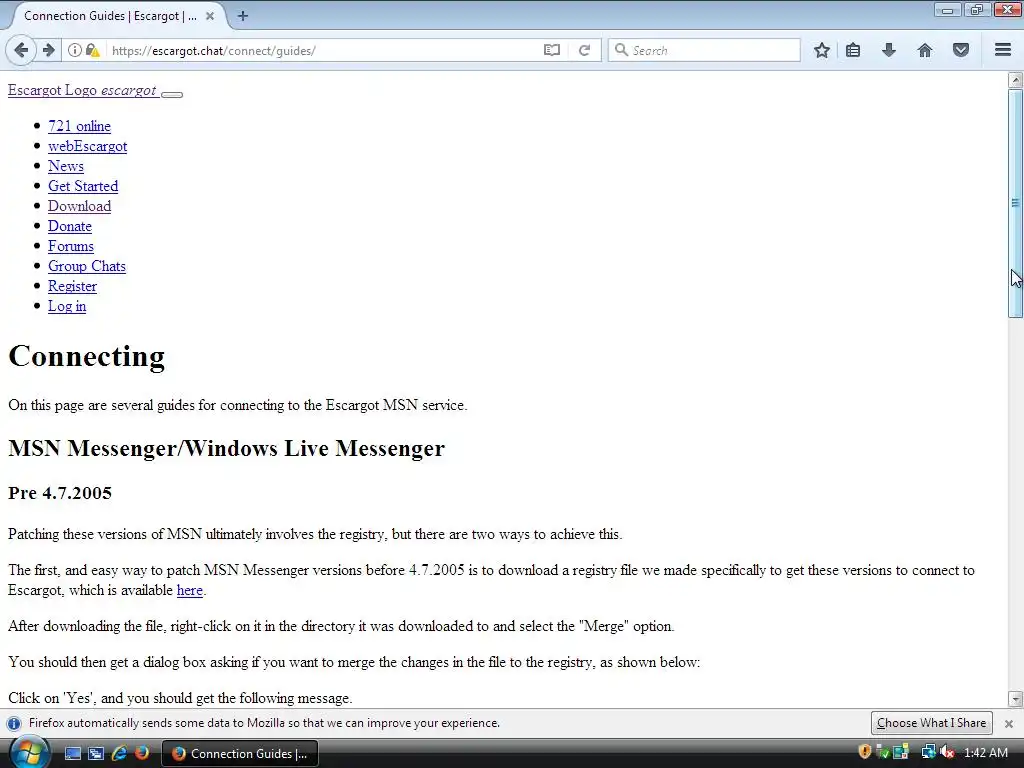The width and height of the screenshot is (1024, 768).
Task: Launch Internet Explorer from quick launch
Action: click(x=119, y=753)
